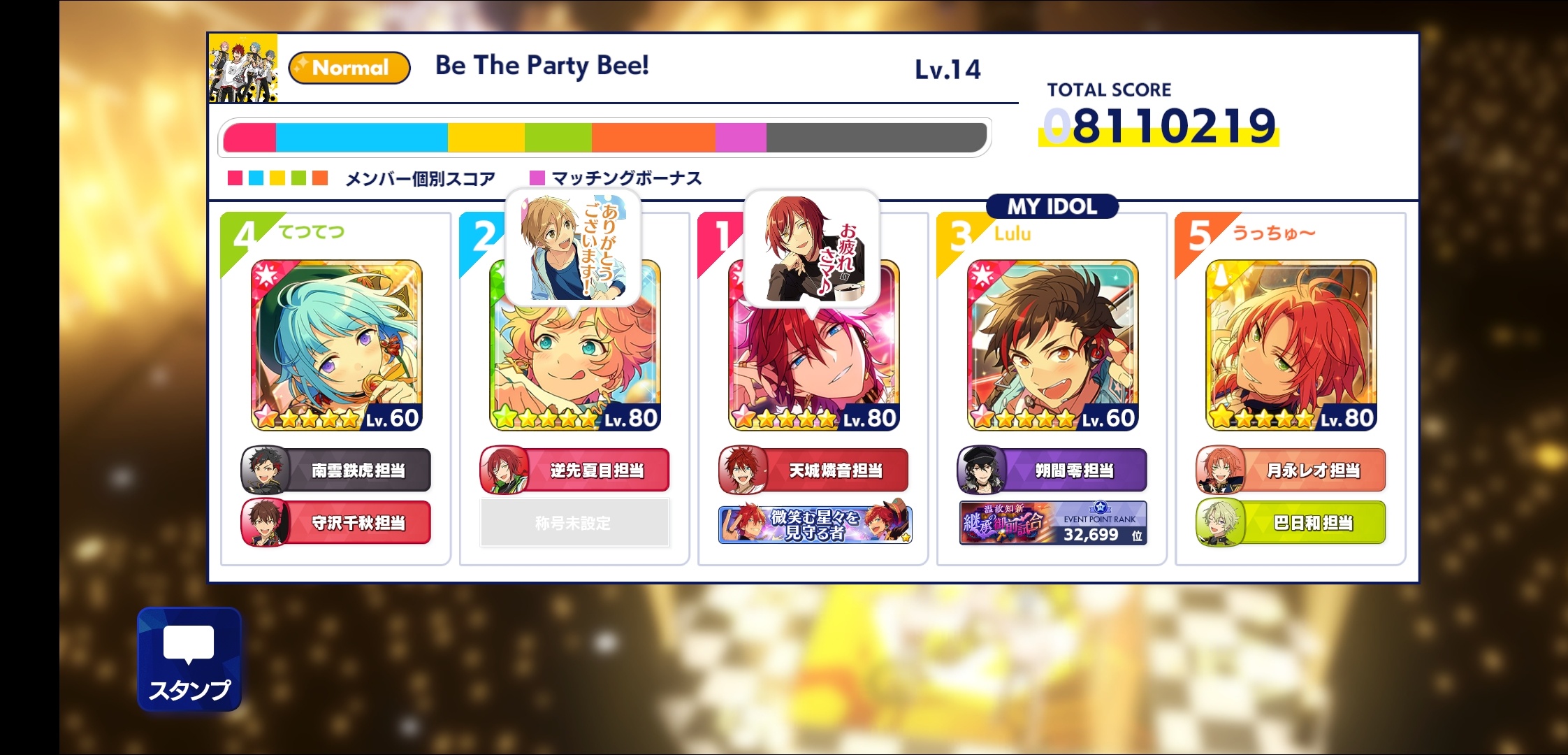Click the 天城燐音担当 title badge
This screenshot has width=1568, height=755.
813,470
